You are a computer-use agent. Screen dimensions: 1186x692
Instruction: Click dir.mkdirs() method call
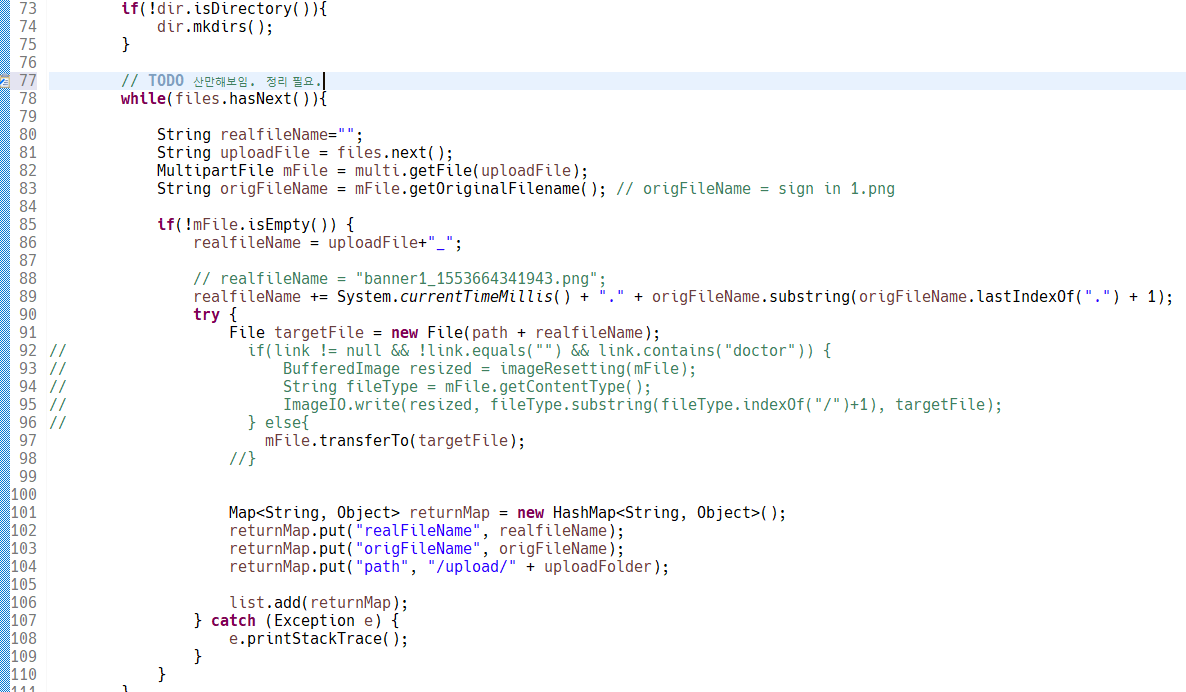[214, 27]
